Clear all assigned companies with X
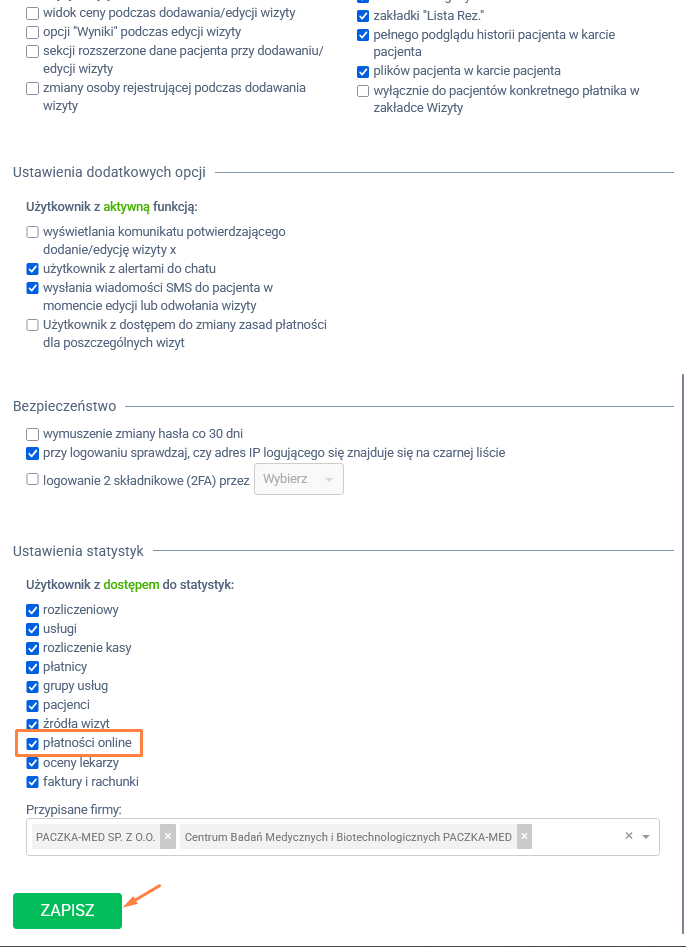This screenshot has width=686, height=947. pos(628,836)
